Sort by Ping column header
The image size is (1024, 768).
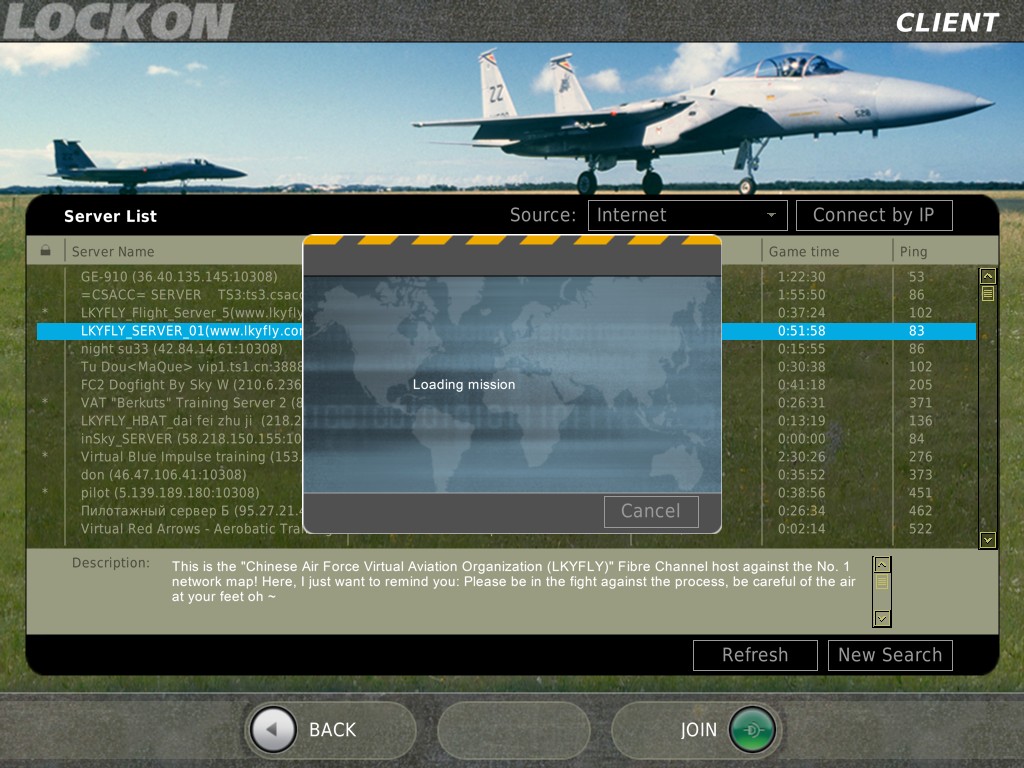click(x=913, y=251)
